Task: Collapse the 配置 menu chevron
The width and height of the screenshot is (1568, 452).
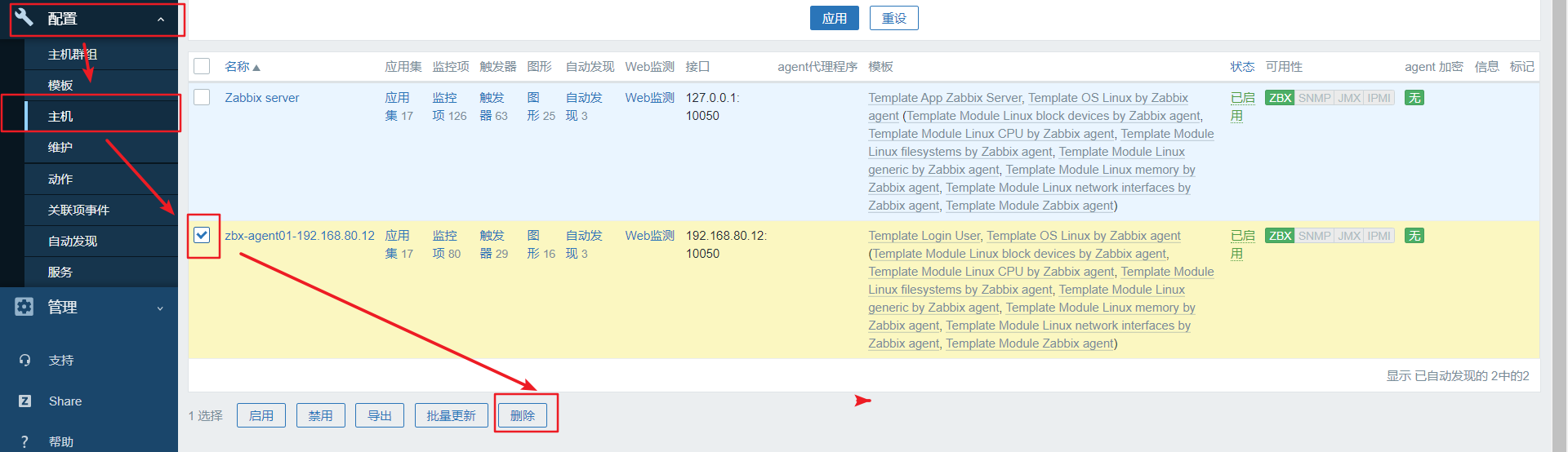Action: click(x=160, y=19)
